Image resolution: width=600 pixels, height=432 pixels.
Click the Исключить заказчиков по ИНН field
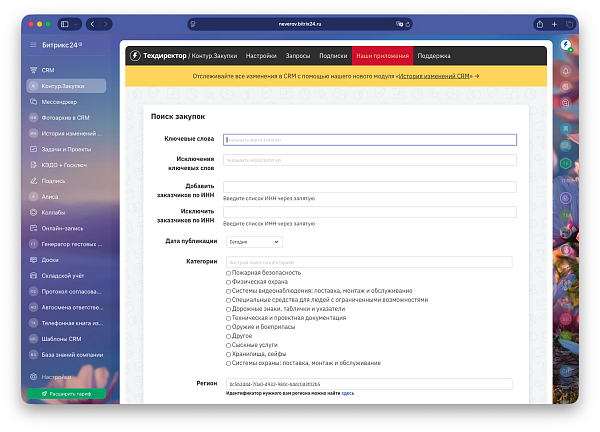[370, 212]
